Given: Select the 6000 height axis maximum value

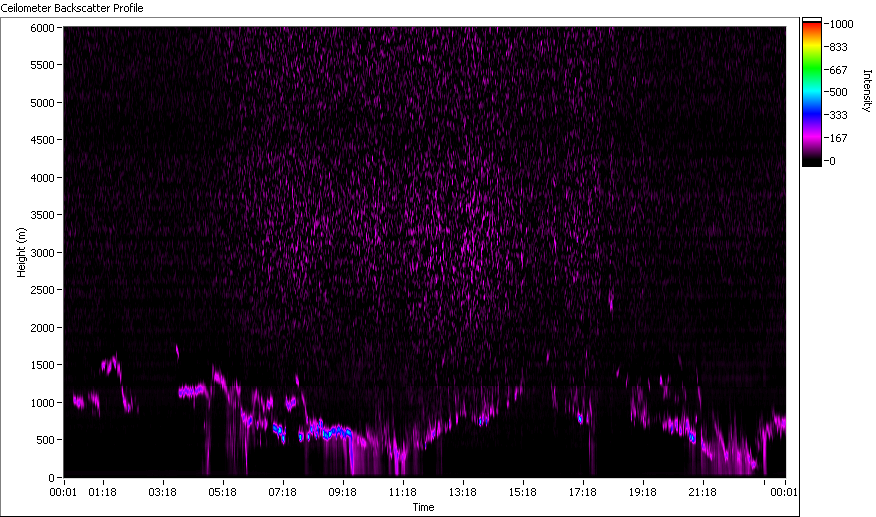Looking at the screenshot, I should point(40,28).
